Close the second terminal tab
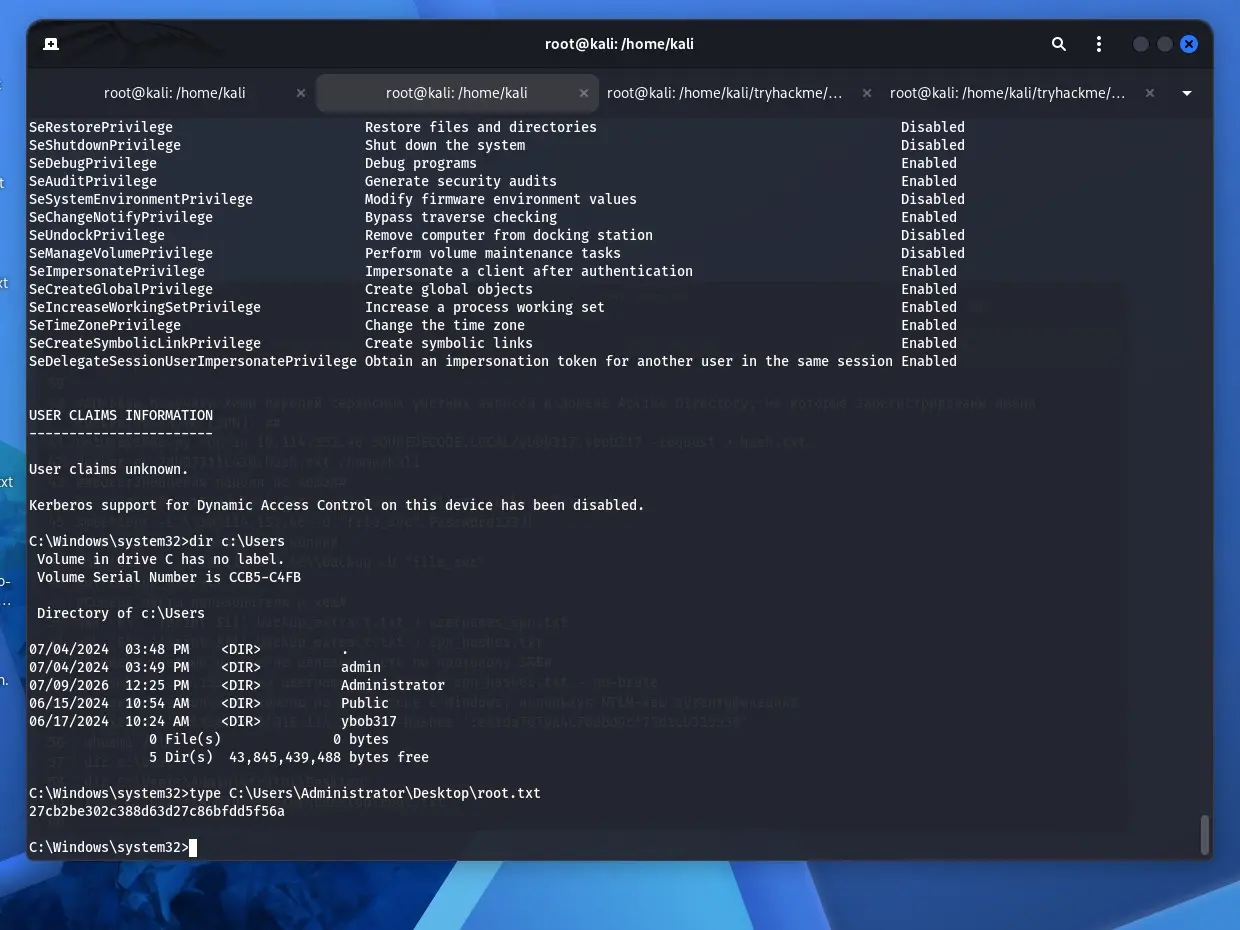1240x930 pixels. coord(584,93)
